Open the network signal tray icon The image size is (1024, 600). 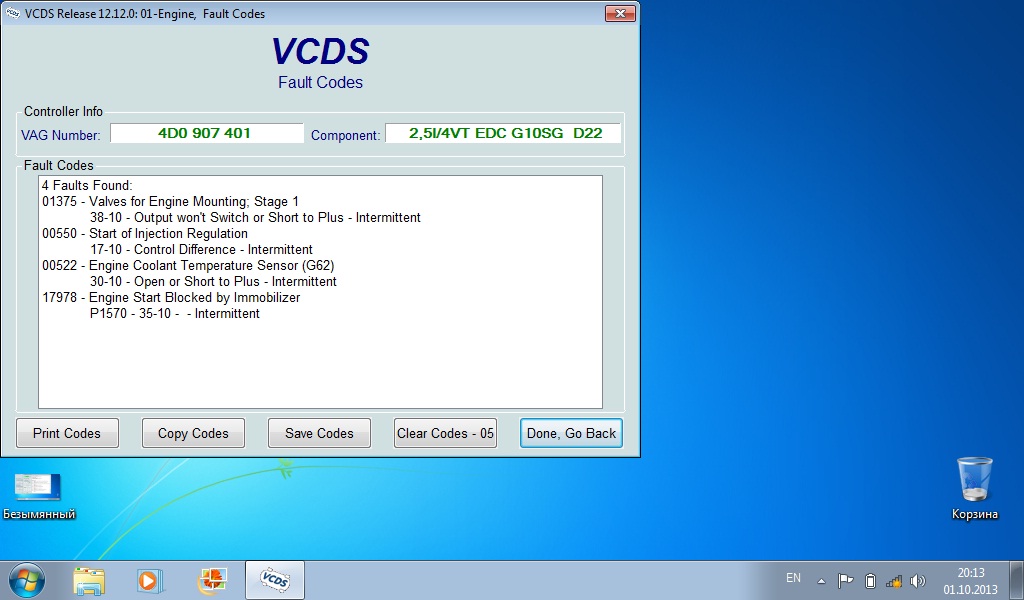pos(893,580)
